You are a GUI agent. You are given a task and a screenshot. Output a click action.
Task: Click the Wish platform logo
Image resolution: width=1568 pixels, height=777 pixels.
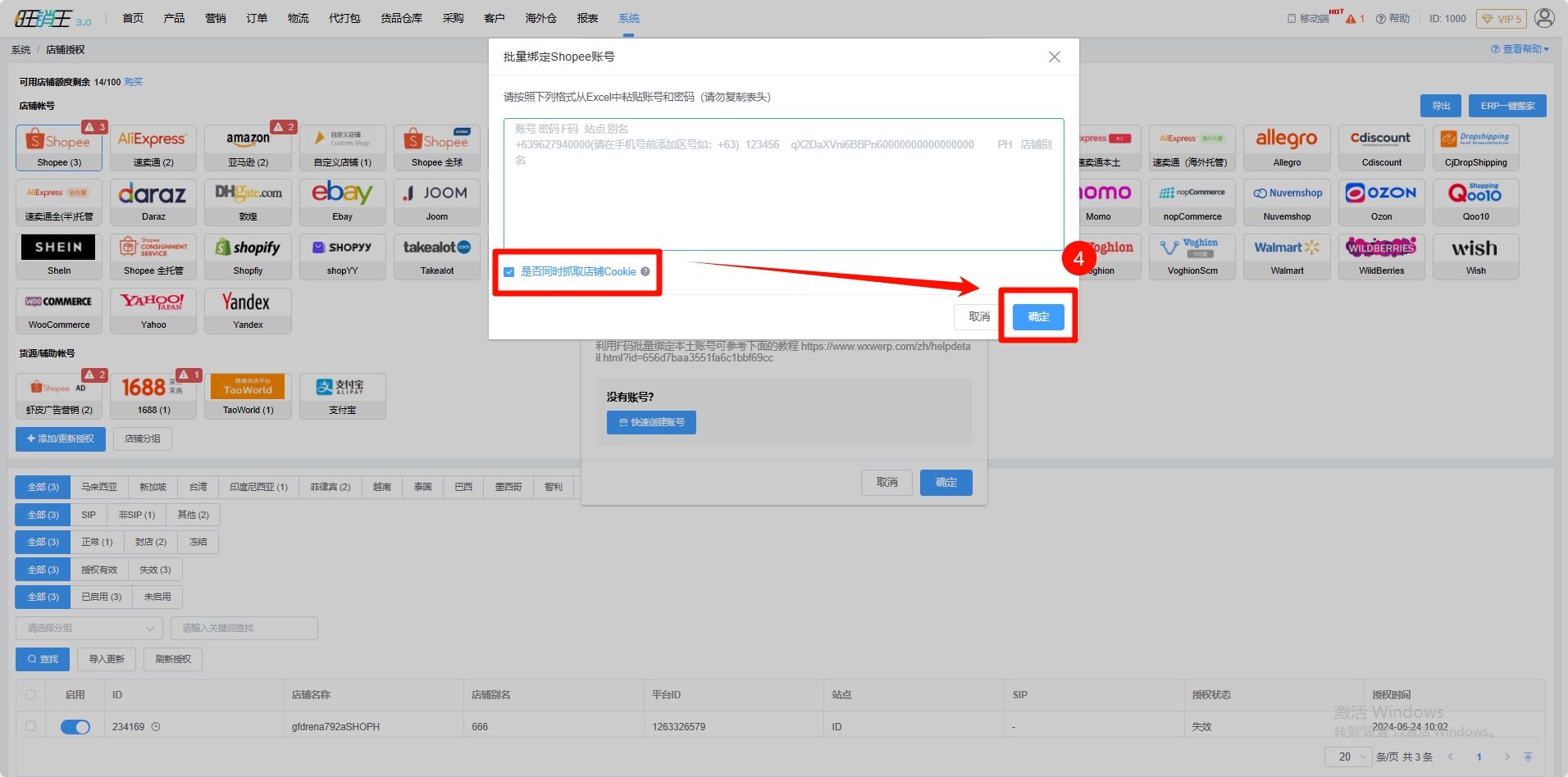pos(1475,256)
